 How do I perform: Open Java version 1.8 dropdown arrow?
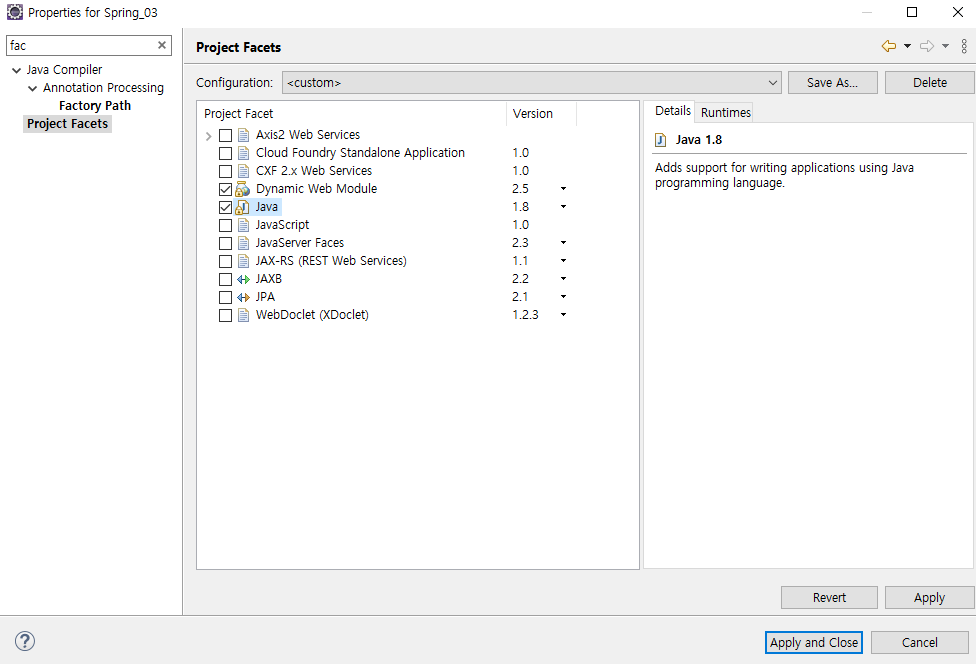[563, 207]
